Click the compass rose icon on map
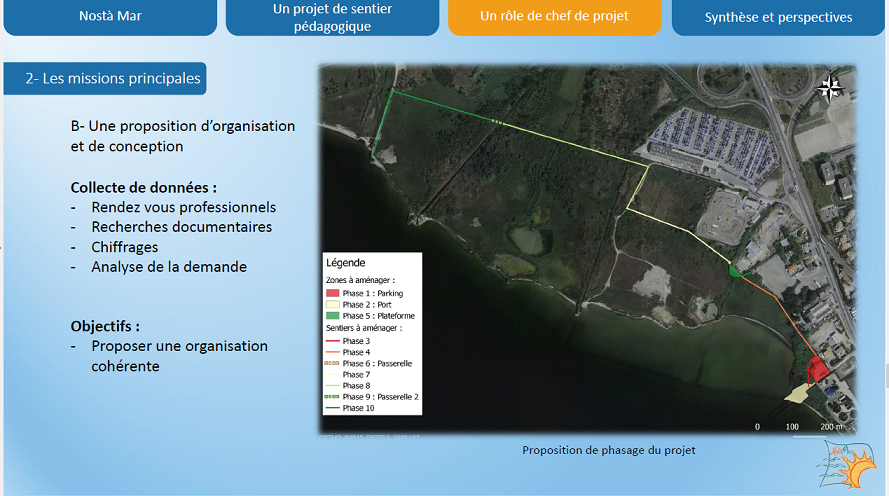Screen dimensions: 889x496 pos(829,88)
